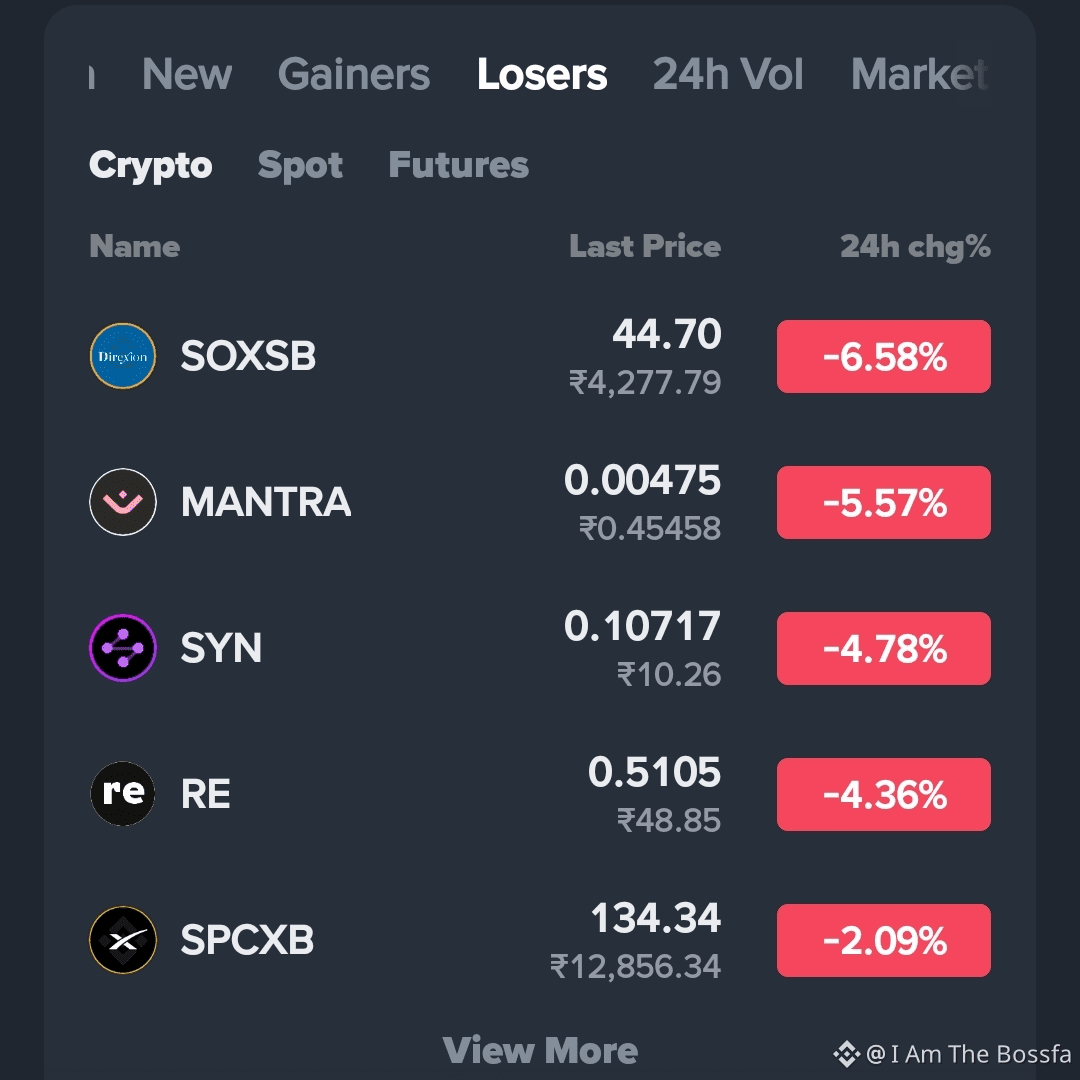Select the SYN purple network icon
Image resolution: width=1080 pixels, height=1080 pixels.
click(123, 648)
